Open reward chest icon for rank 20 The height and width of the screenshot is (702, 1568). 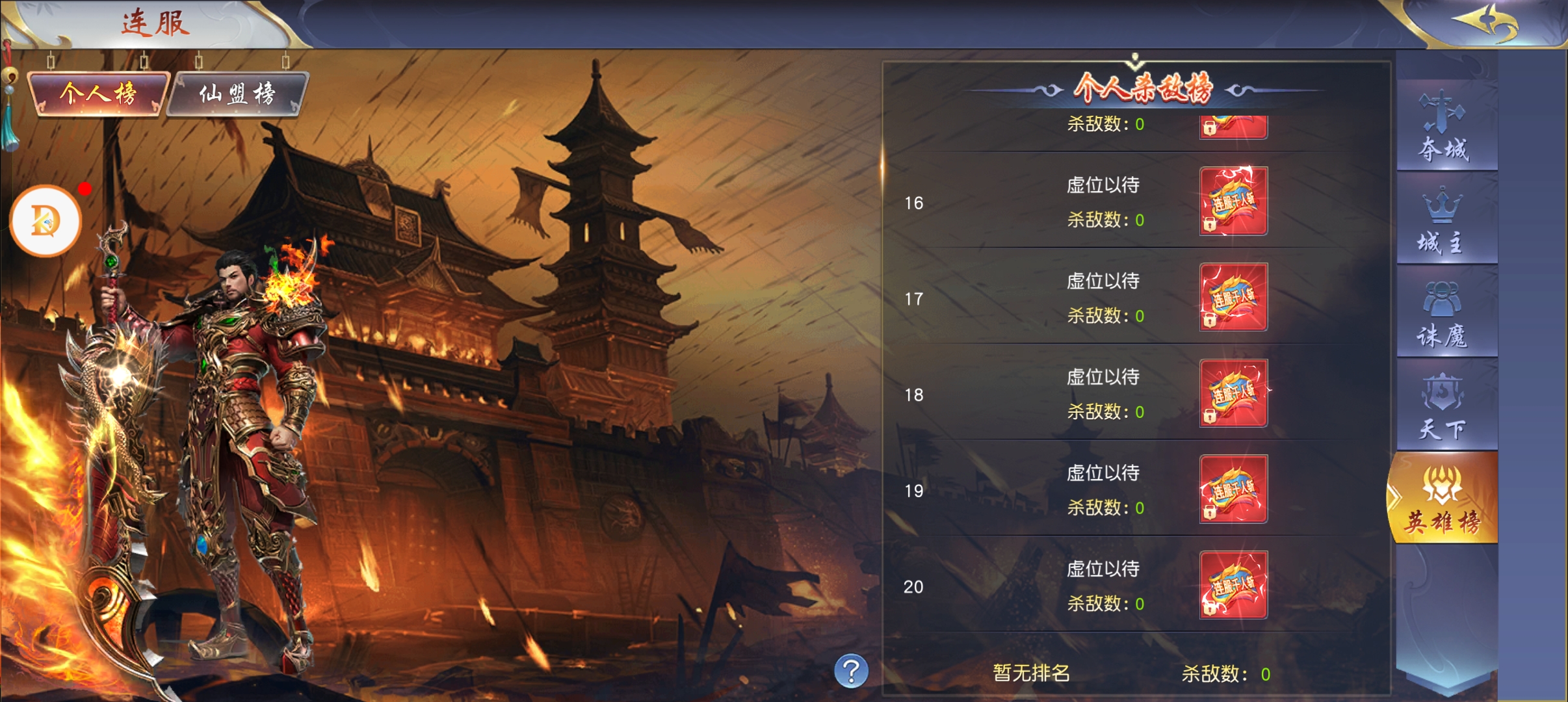tap(1233, 585)
